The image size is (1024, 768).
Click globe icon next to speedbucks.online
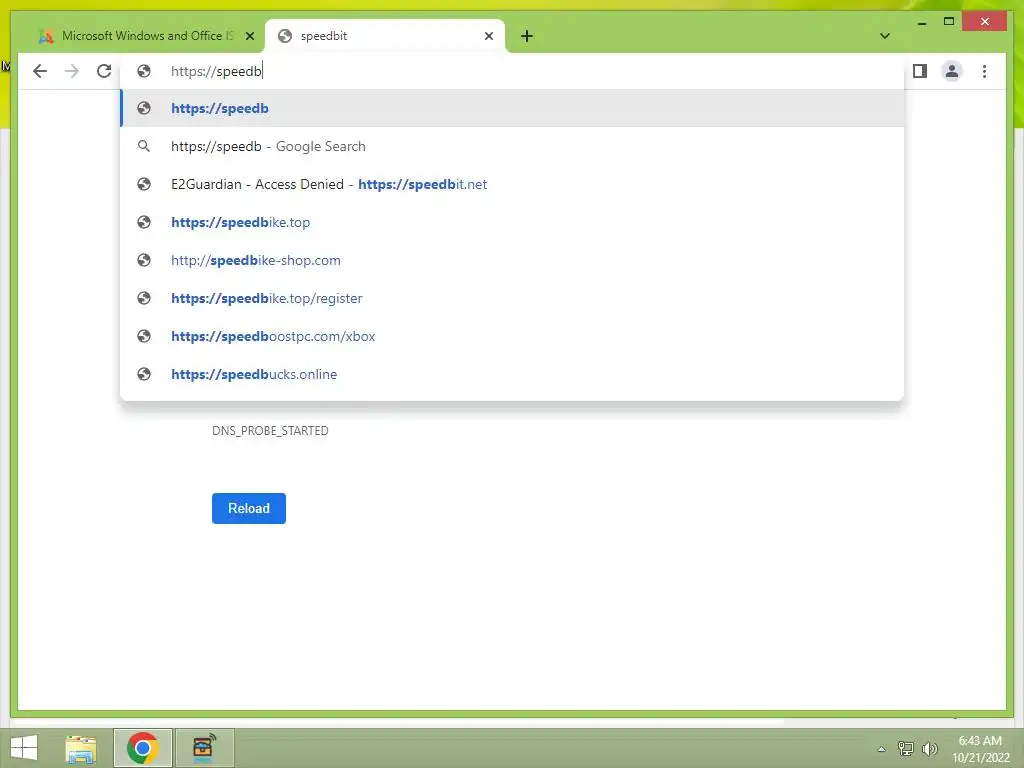coord(144,374)
